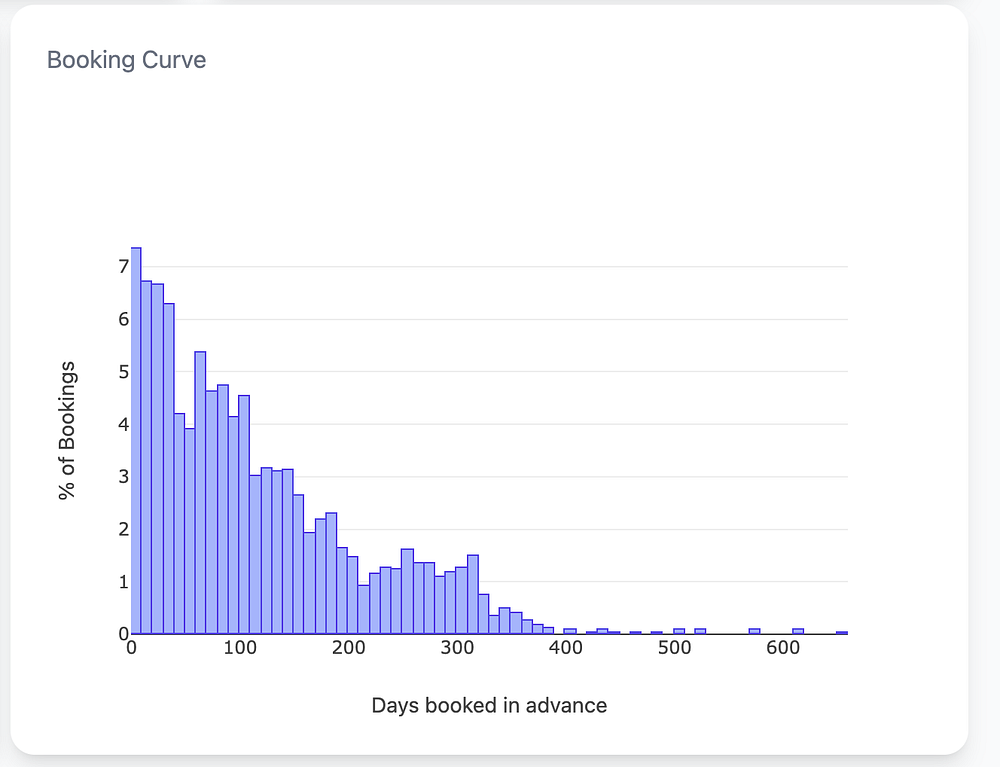Click the x-axis tick label 400

click(566, 647)
